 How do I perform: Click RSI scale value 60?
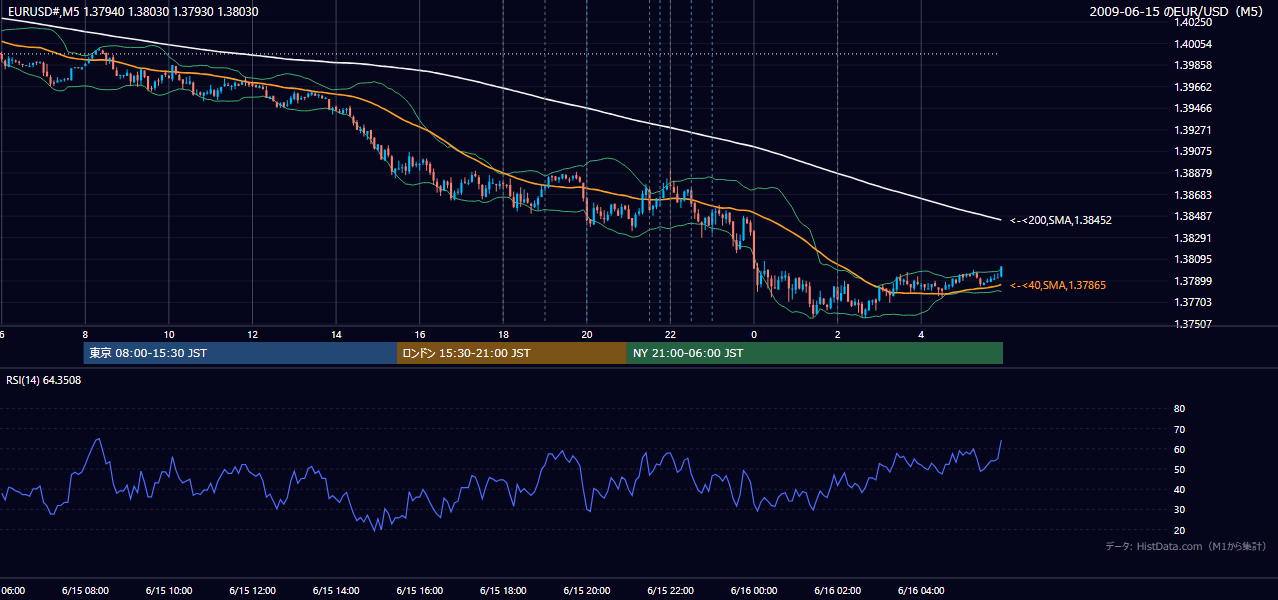point(1179,449)
